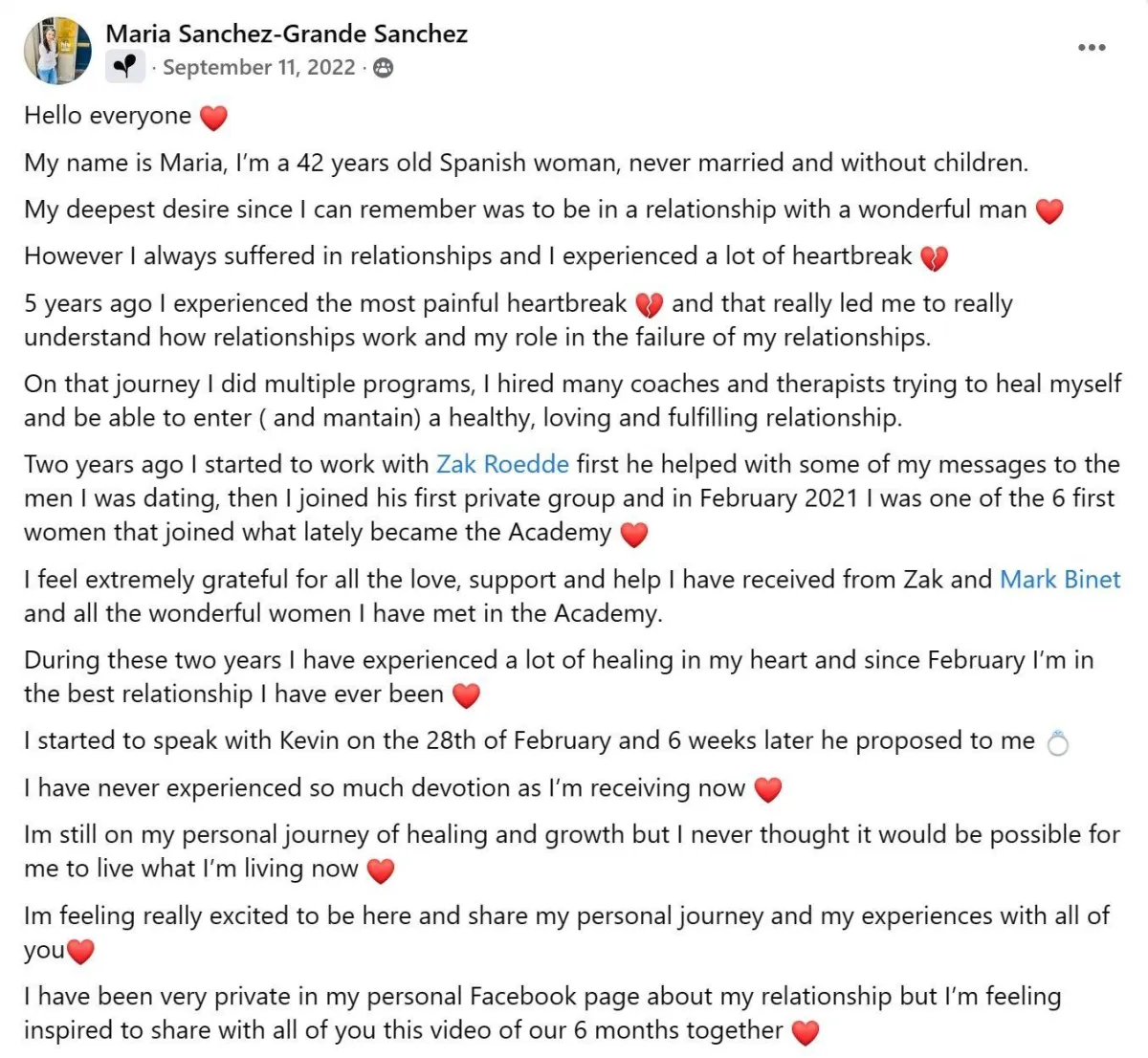
Task: Click the heart after '6 months together'
Action: tap(806, 1032)
